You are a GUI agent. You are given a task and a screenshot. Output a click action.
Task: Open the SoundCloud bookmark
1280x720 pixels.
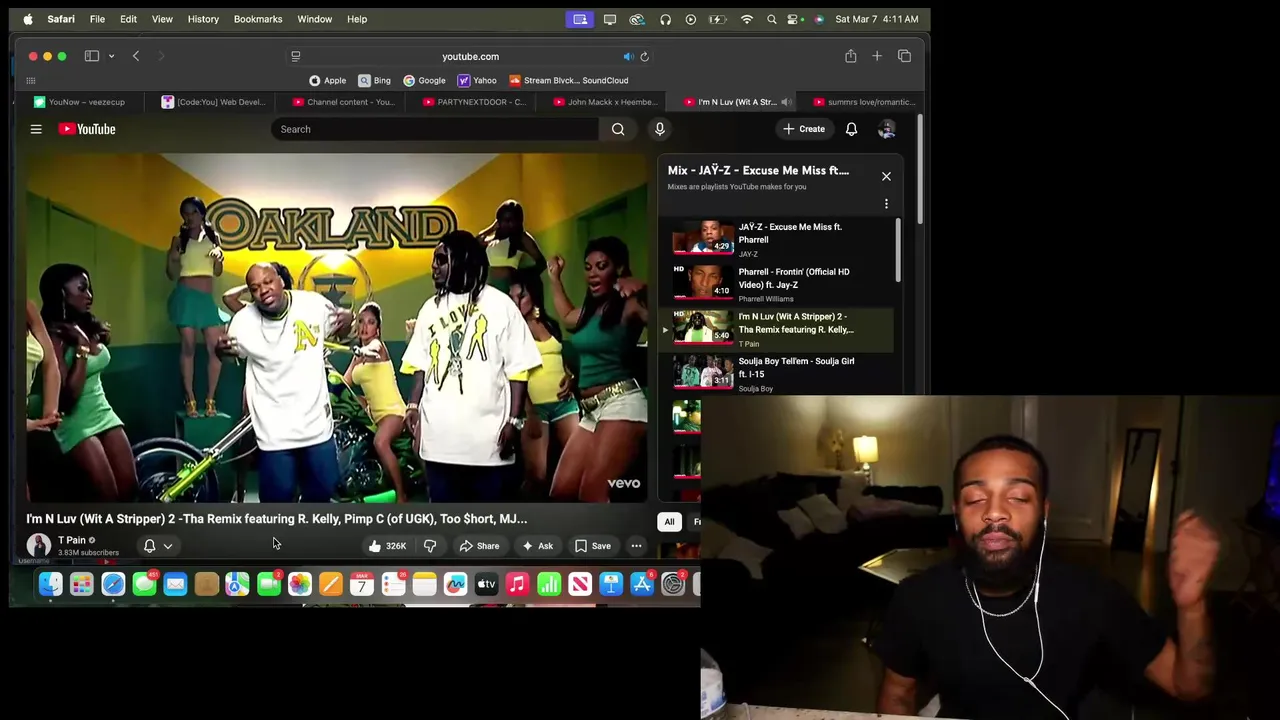[x=568, y=80]
